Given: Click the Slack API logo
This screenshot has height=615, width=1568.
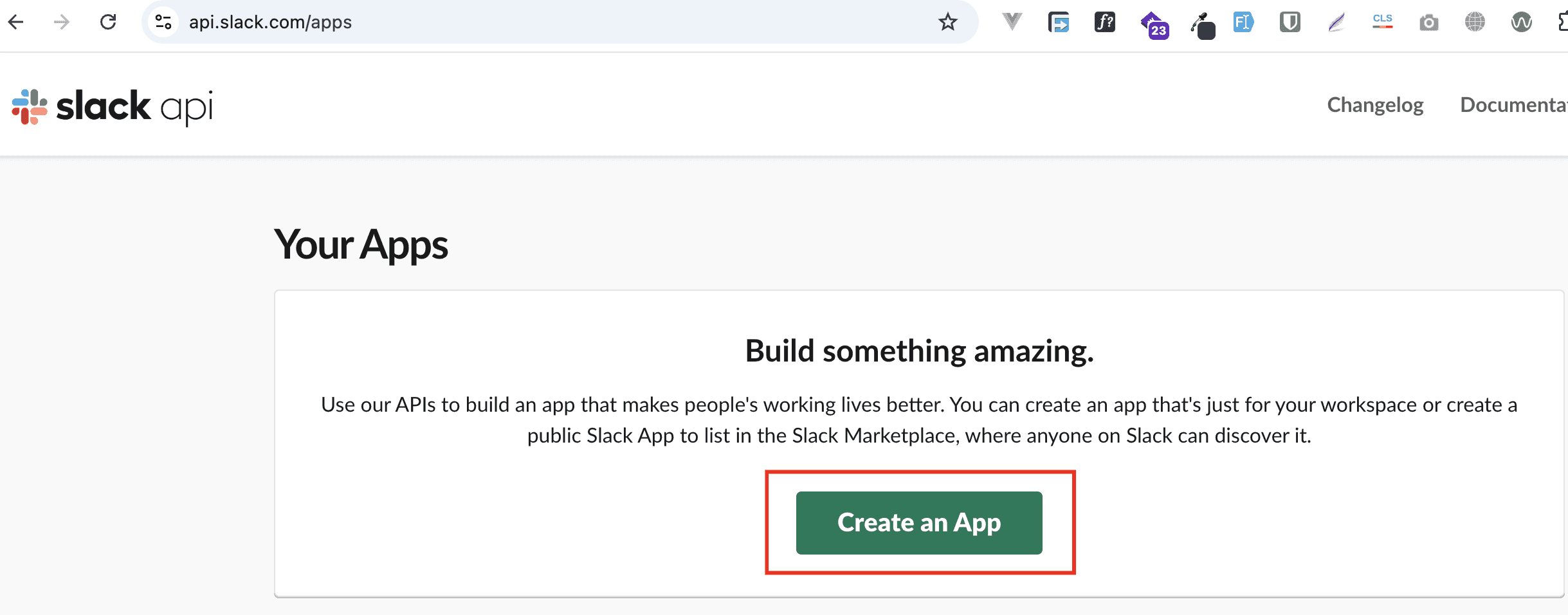Looking at the screenshot, I should 113,107.
